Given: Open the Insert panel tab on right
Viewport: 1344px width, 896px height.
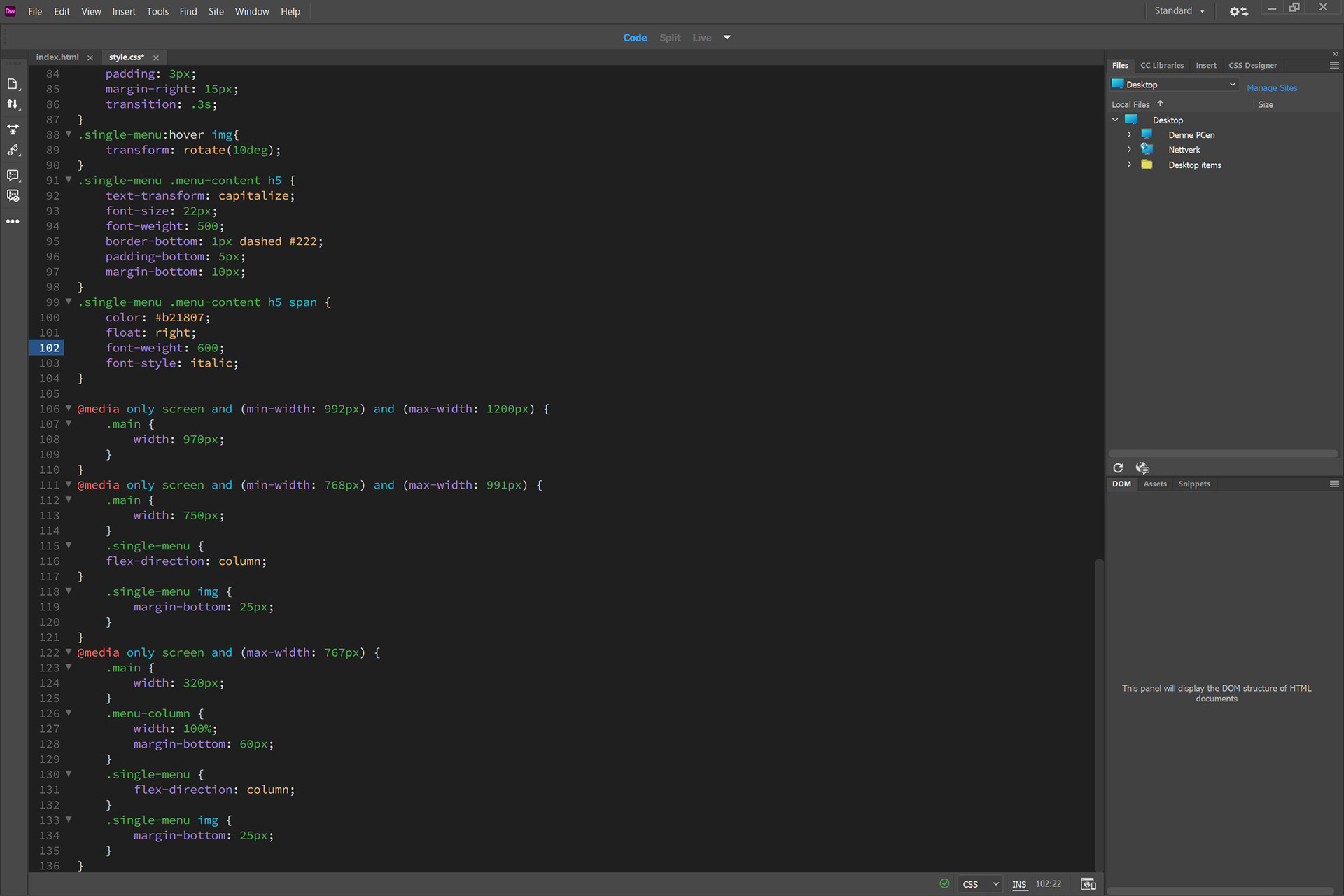Looking at the screenshot, I should [1206, 65].
